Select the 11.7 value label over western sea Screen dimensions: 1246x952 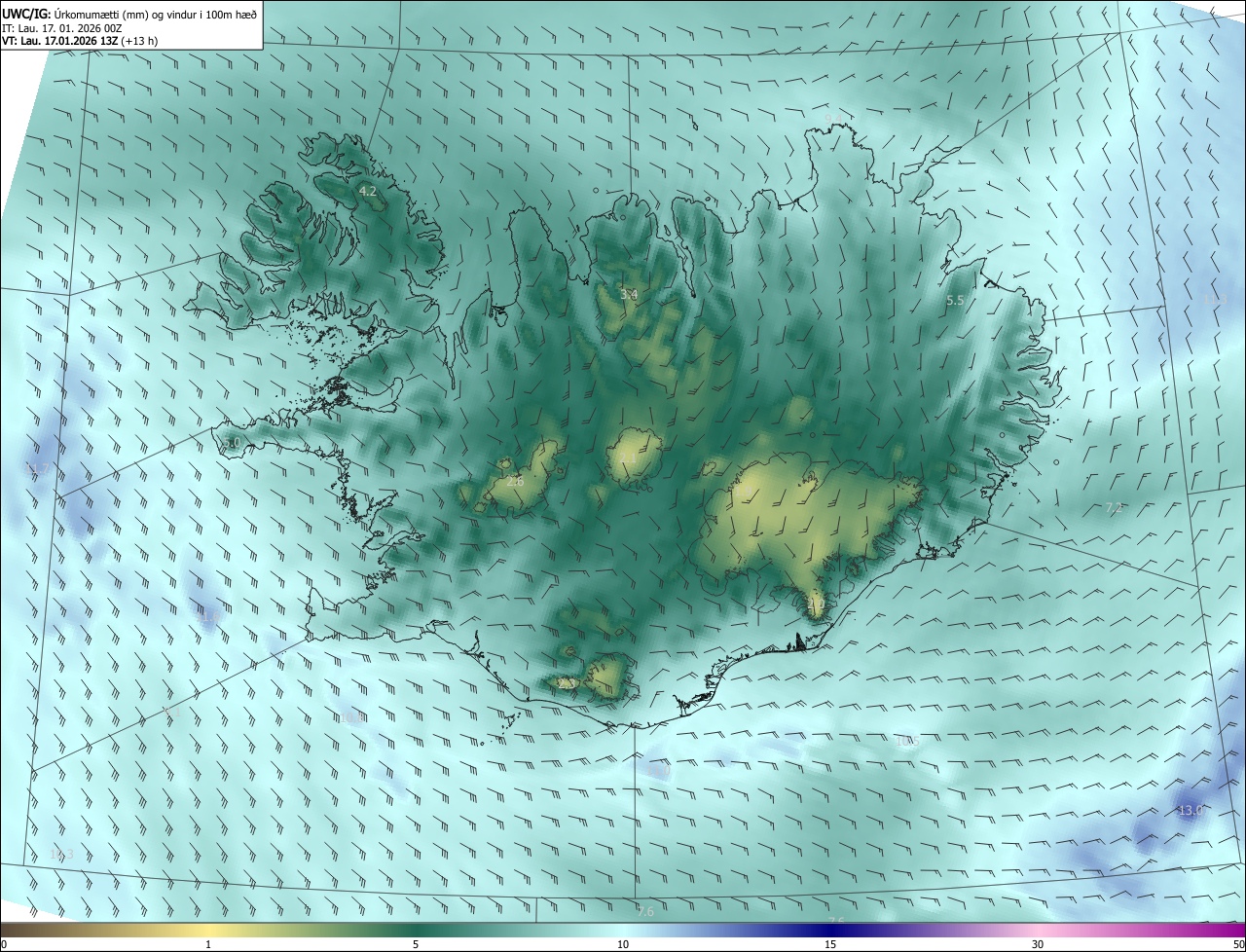pyautogui.click(x=37, y=469)
